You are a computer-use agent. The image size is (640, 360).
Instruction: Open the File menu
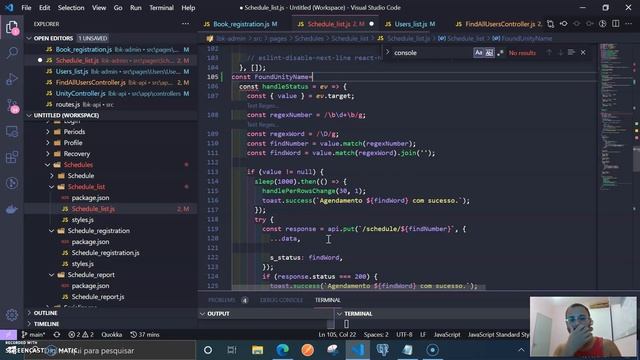point(26,8)
